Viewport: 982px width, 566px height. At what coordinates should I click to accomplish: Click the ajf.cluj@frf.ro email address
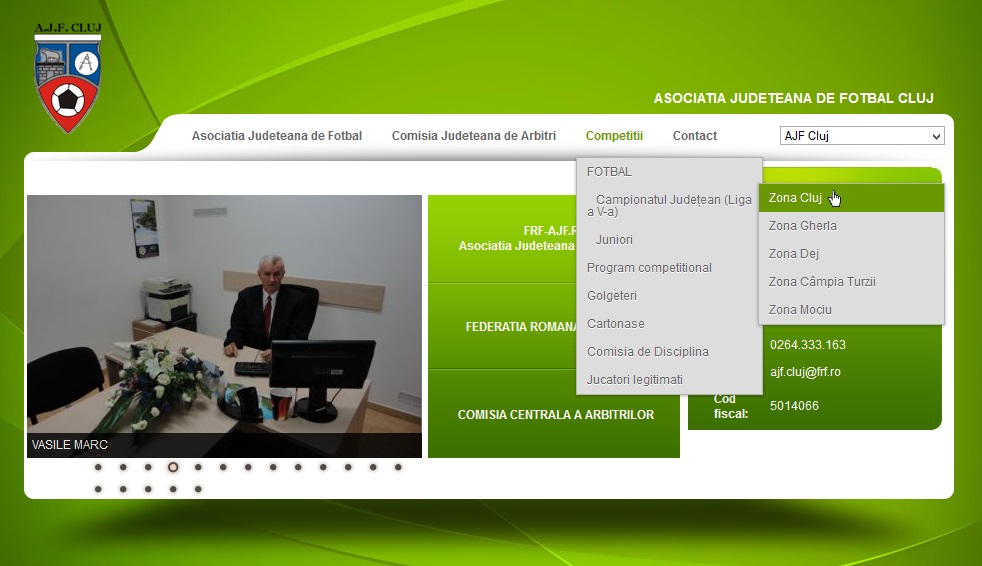(x=805, y=372)
